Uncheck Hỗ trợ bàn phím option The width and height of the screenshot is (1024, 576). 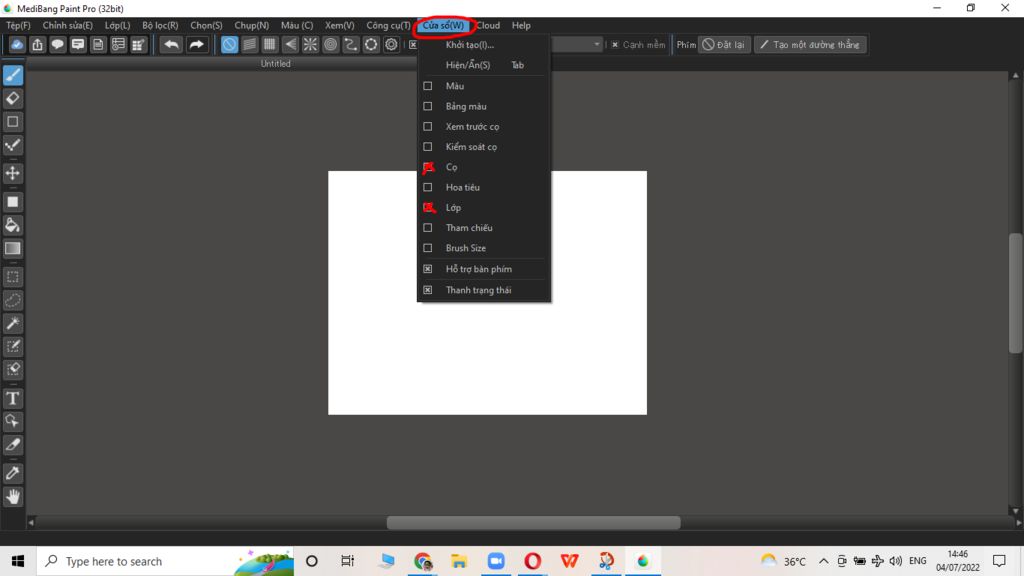pyautogui.click(x=428, y=268)
